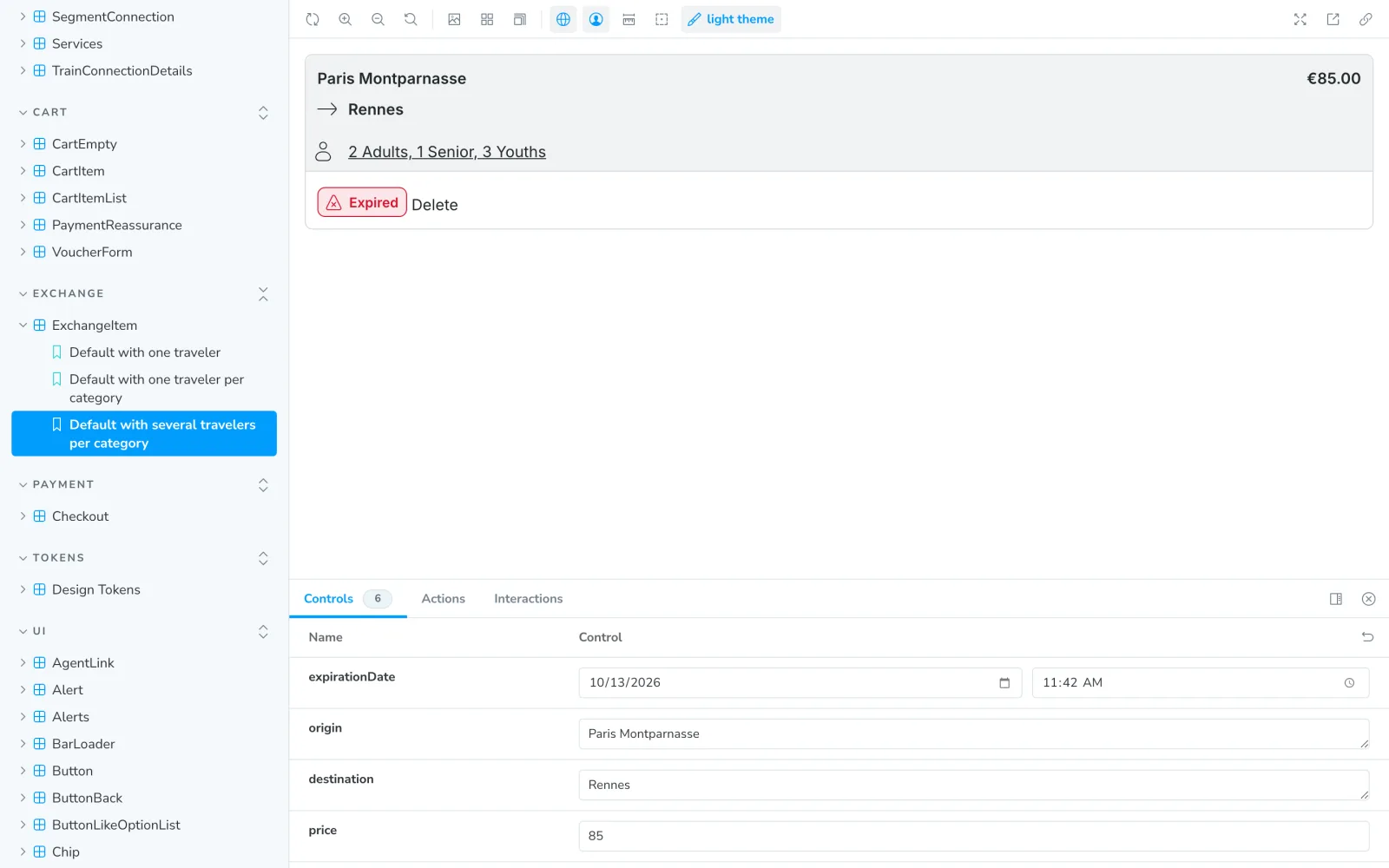Edit the origin text field

click(x=974, y=734)
